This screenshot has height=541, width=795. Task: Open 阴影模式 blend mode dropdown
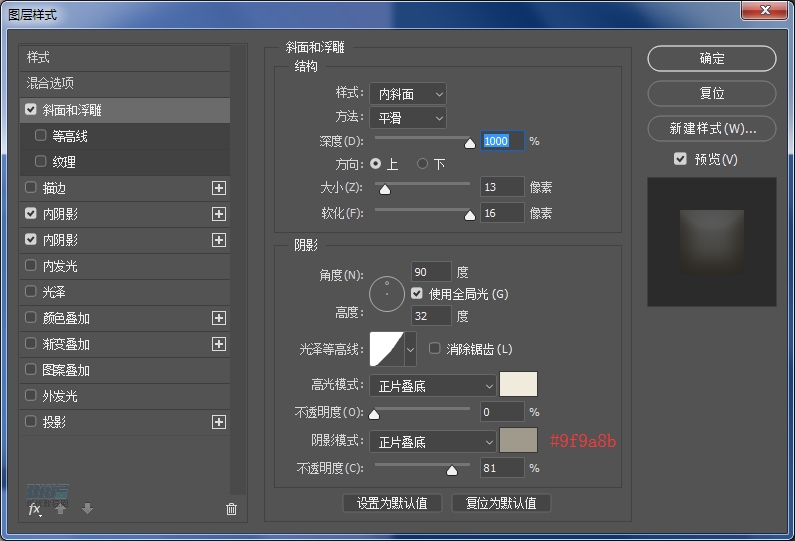(432, 442)
